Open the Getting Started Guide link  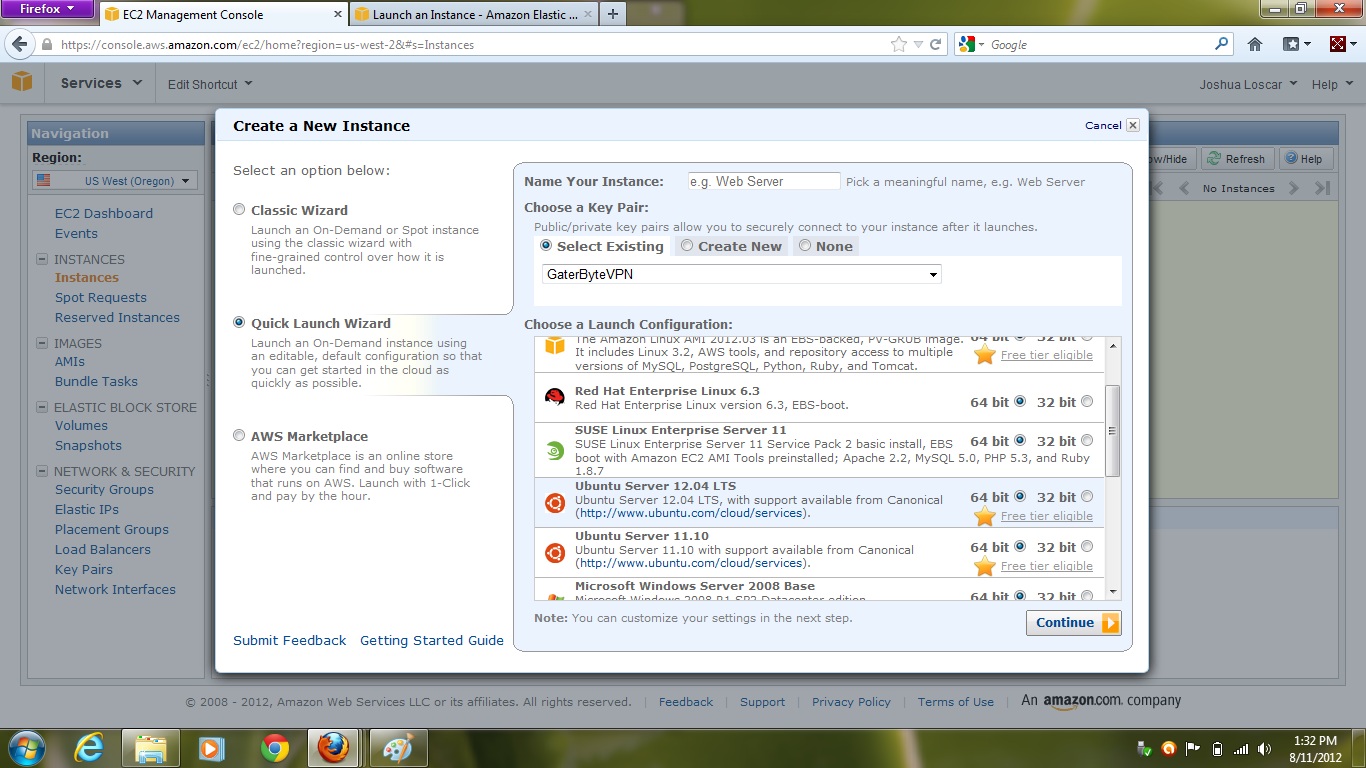point(432,640)
